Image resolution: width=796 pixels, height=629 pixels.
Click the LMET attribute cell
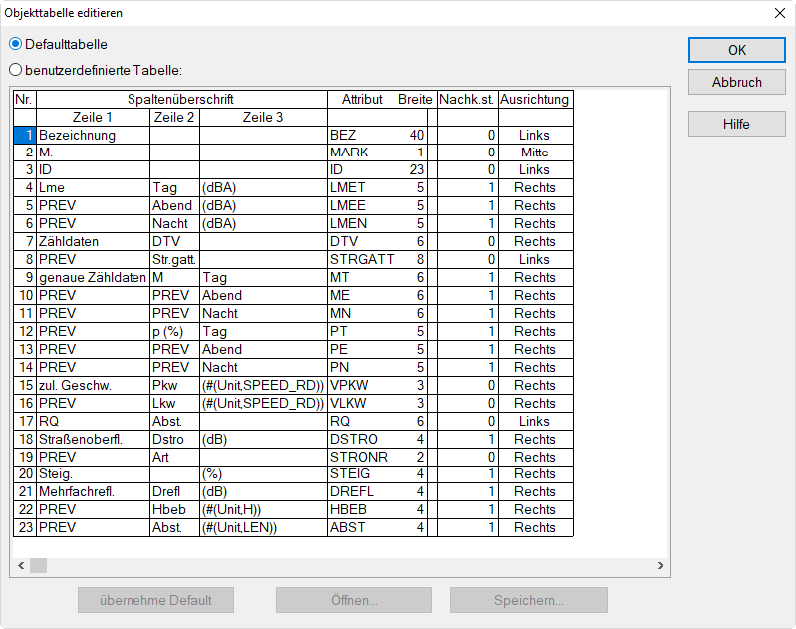coord(377,187)
